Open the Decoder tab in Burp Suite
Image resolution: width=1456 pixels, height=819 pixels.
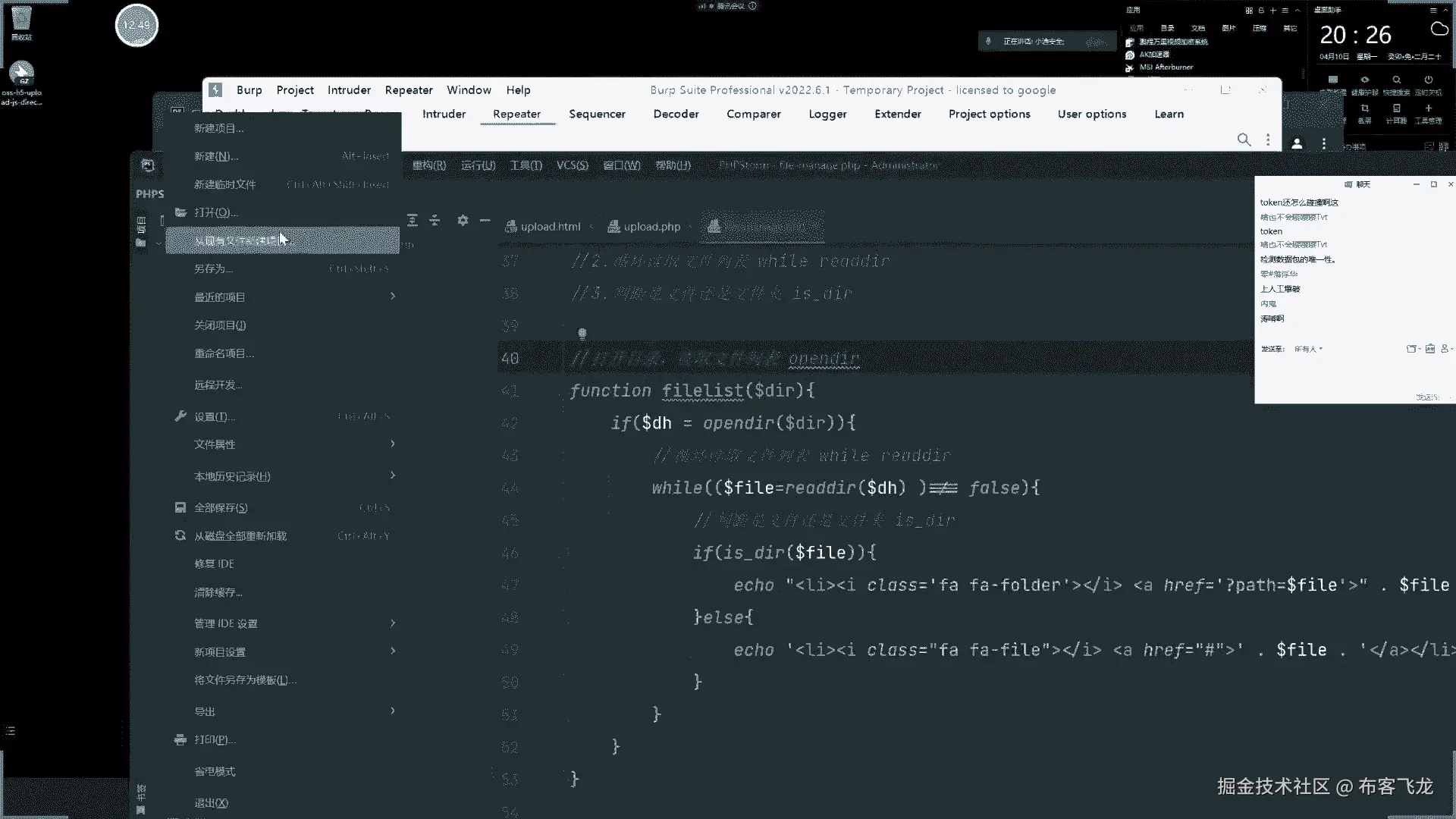point(676,114)
